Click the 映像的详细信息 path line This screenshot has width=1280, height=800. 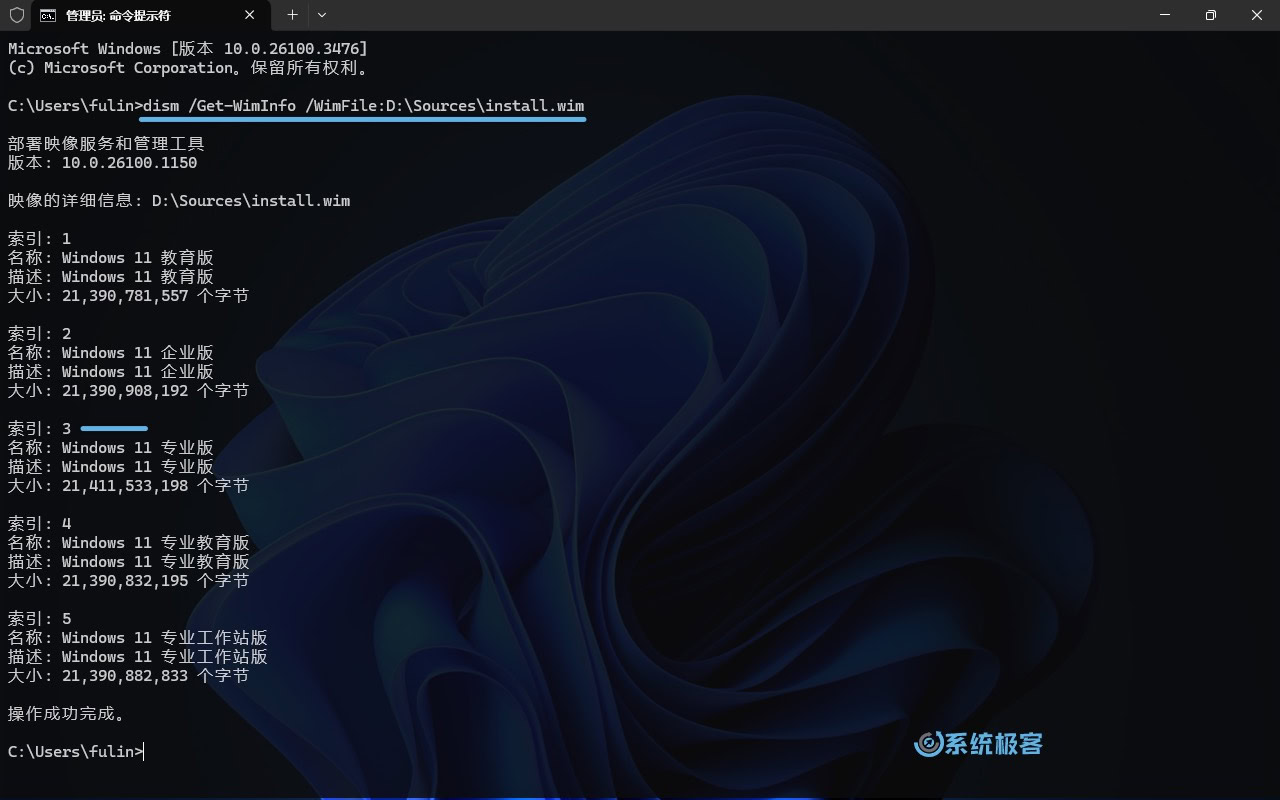pyautogui.click(x=179, y=201)
